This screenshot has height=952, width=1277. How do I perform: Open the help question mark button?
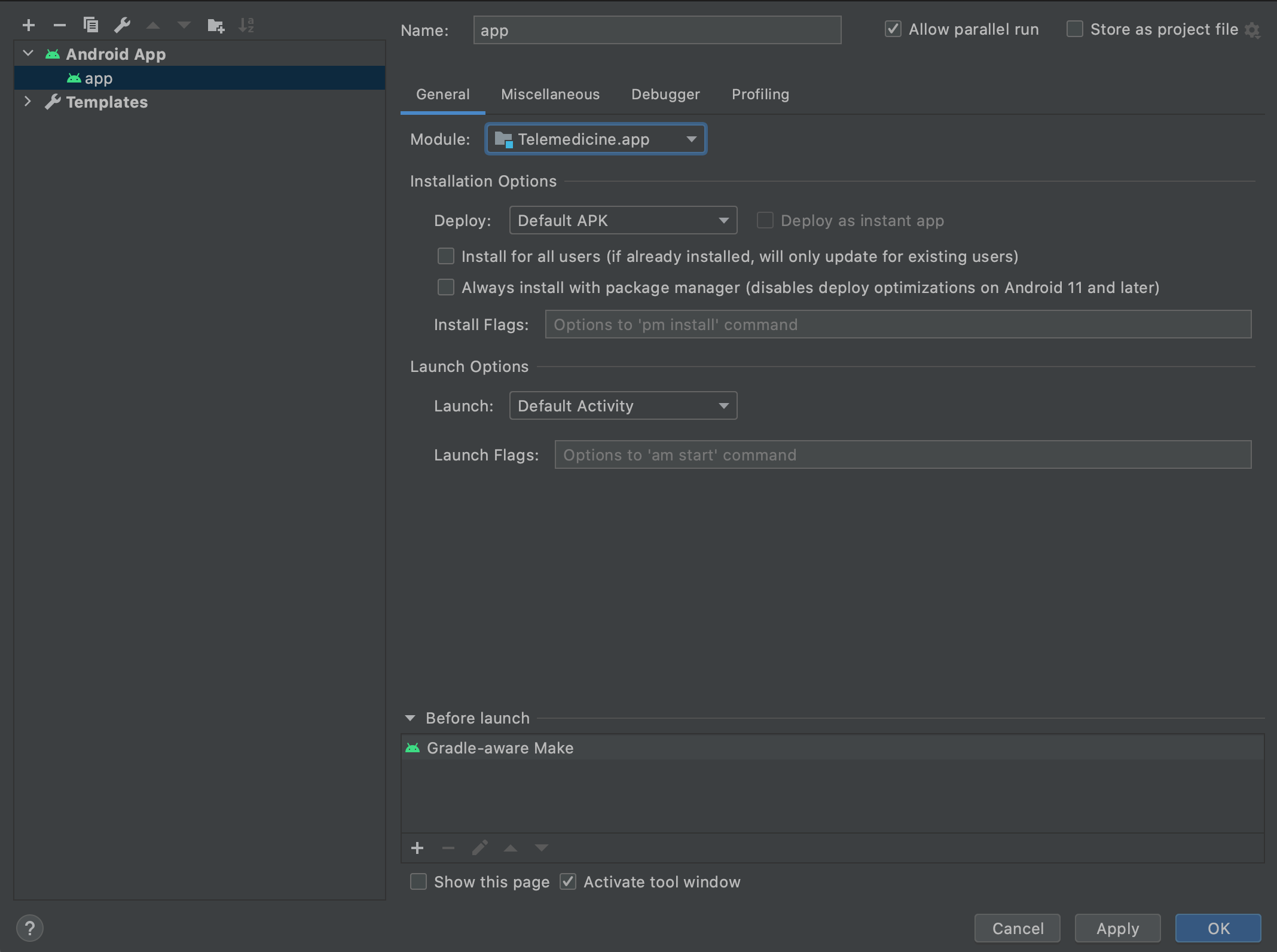click(30, 928)
